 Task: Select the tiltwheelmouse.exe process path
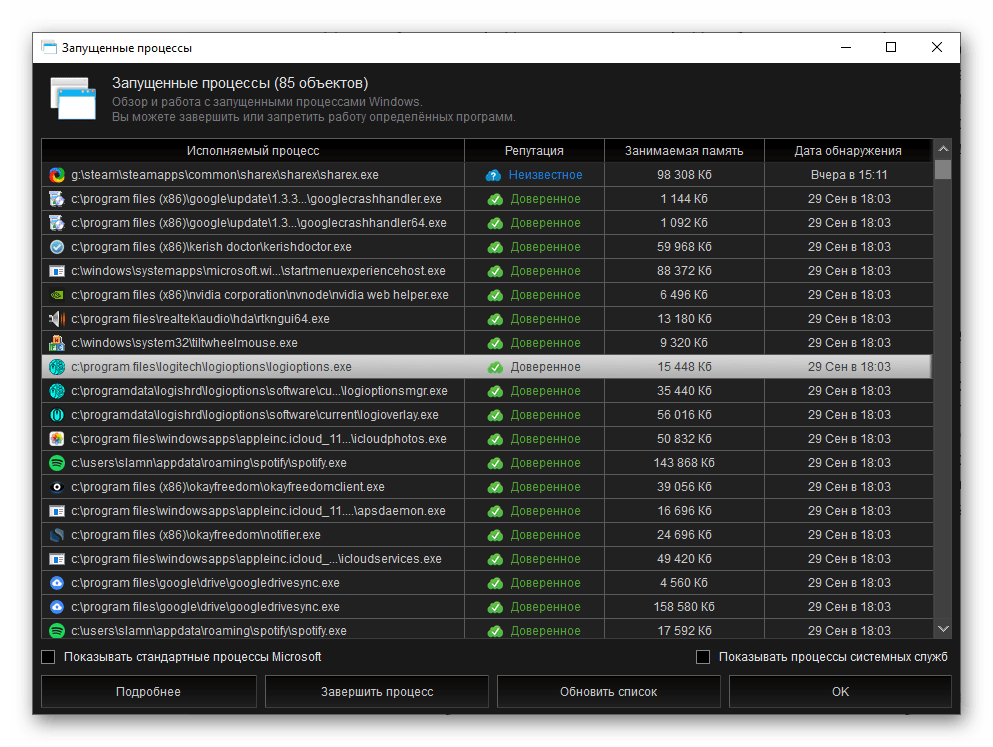click(184, 343)
